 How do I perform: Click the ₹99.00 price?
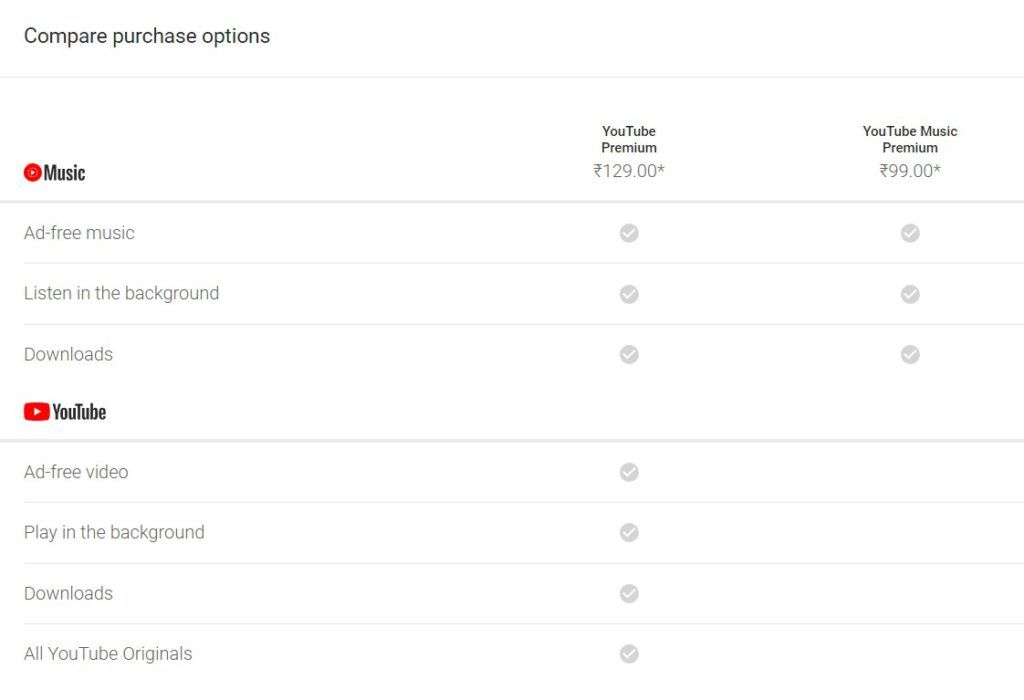pos(910,170)
